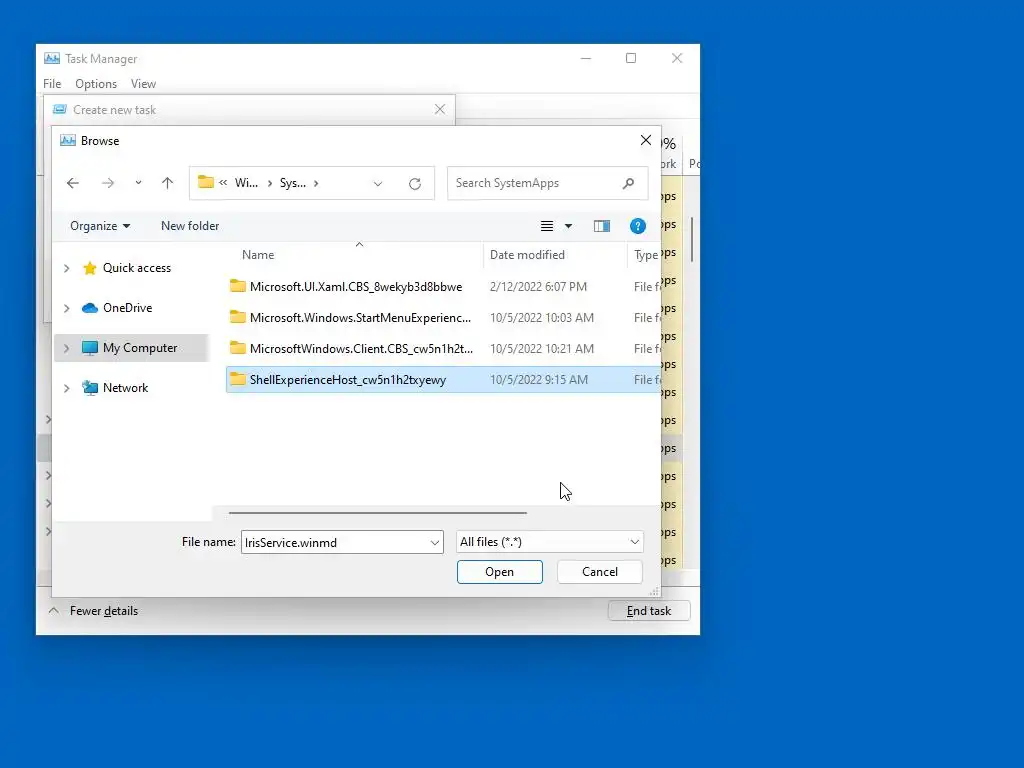The width and height of the screenshot is (1024, 768).
Task: Close the Browse dialog
Action: pyautogui.click(x=646, y=140)
